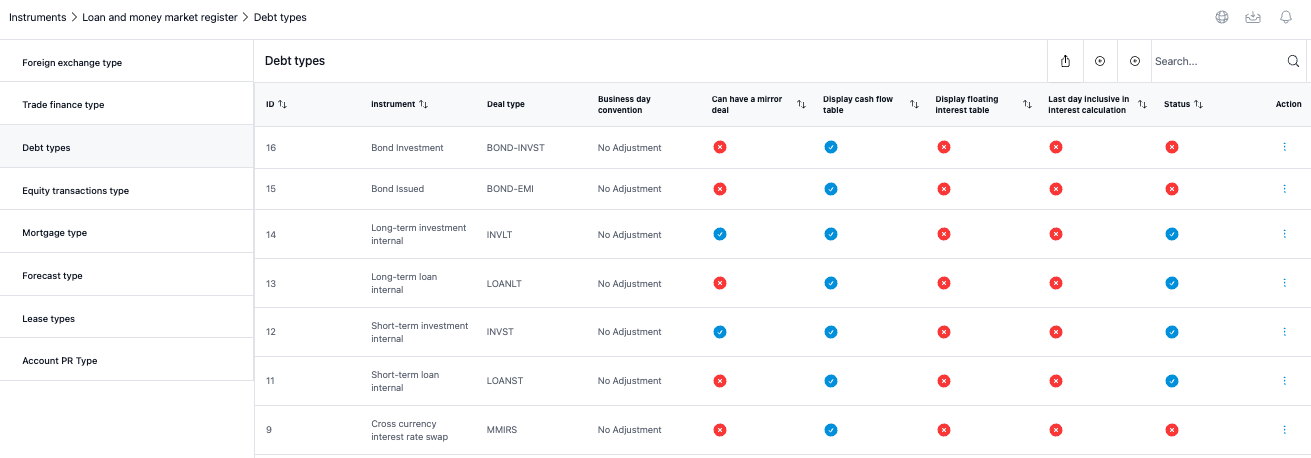Select Account PR Type in the sidebar
This screenshot has height=458, width=1311.
[127, 360]
